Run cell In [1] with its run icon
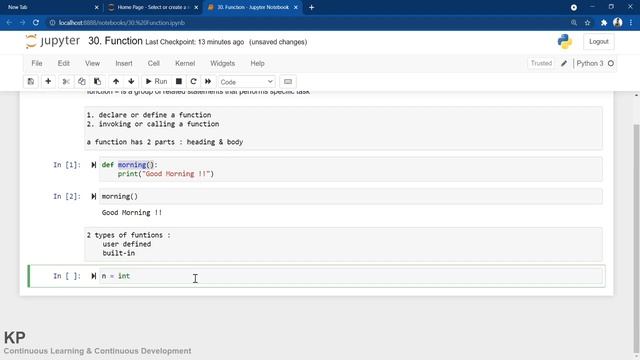This screenshot has width=640, height=360. tap(93, 165)
